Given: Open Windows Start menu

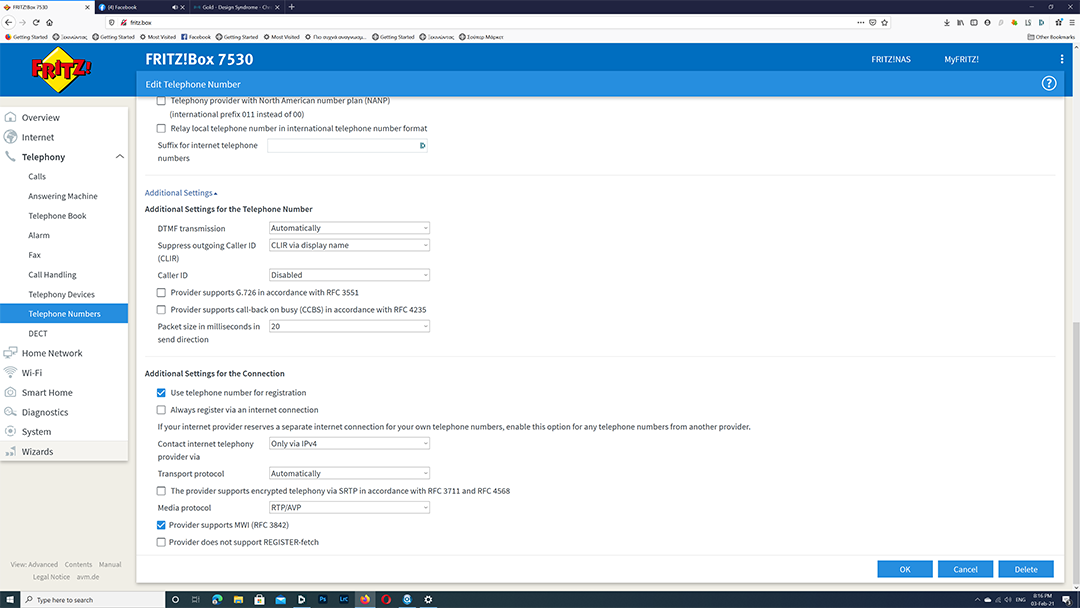Looking at the screenshot, I should [10, 599].
